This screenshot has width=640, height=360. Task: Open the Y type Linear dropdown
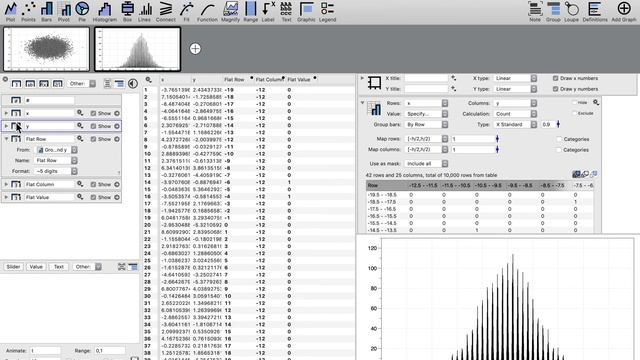[515, 89]
